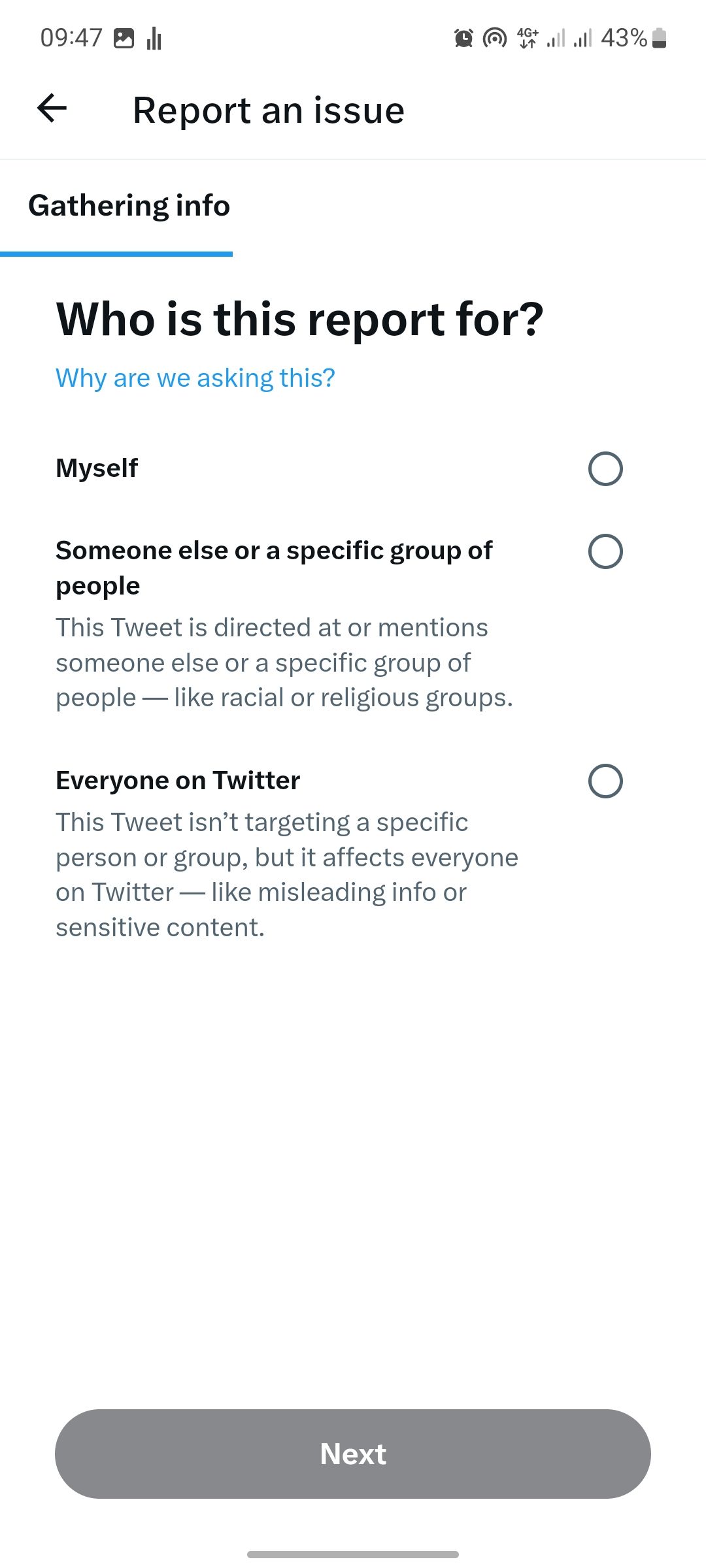Choose the 'Someone else or a specific group' radio button
Viewport: 706px width, 1568px height.
[x=605, y=551]
